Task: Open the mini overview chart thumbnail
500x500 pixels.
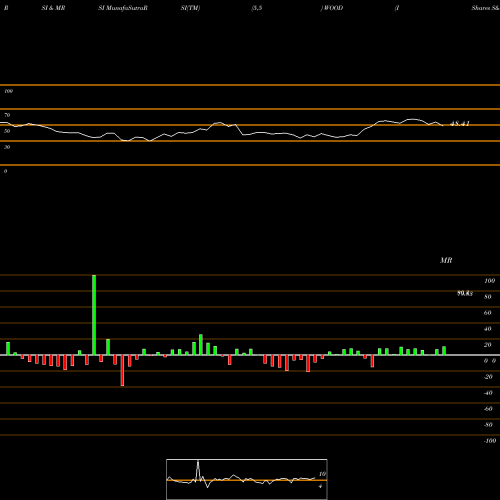Action: [x=247, y=479]
